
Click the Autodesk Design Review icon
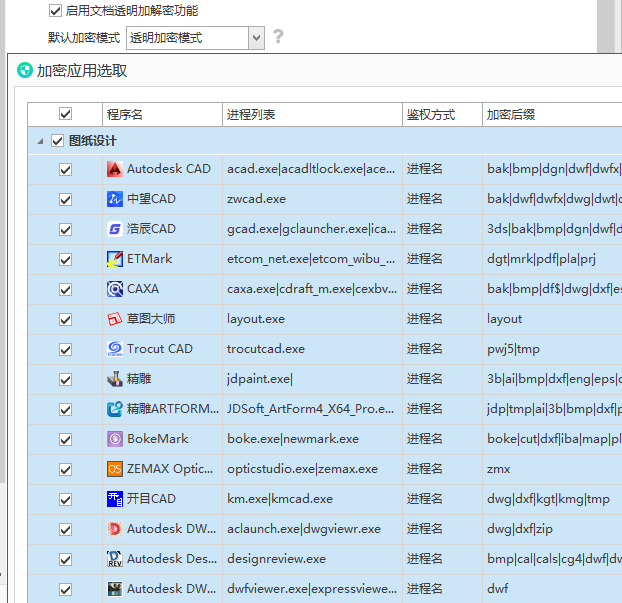tap(115, 559)
